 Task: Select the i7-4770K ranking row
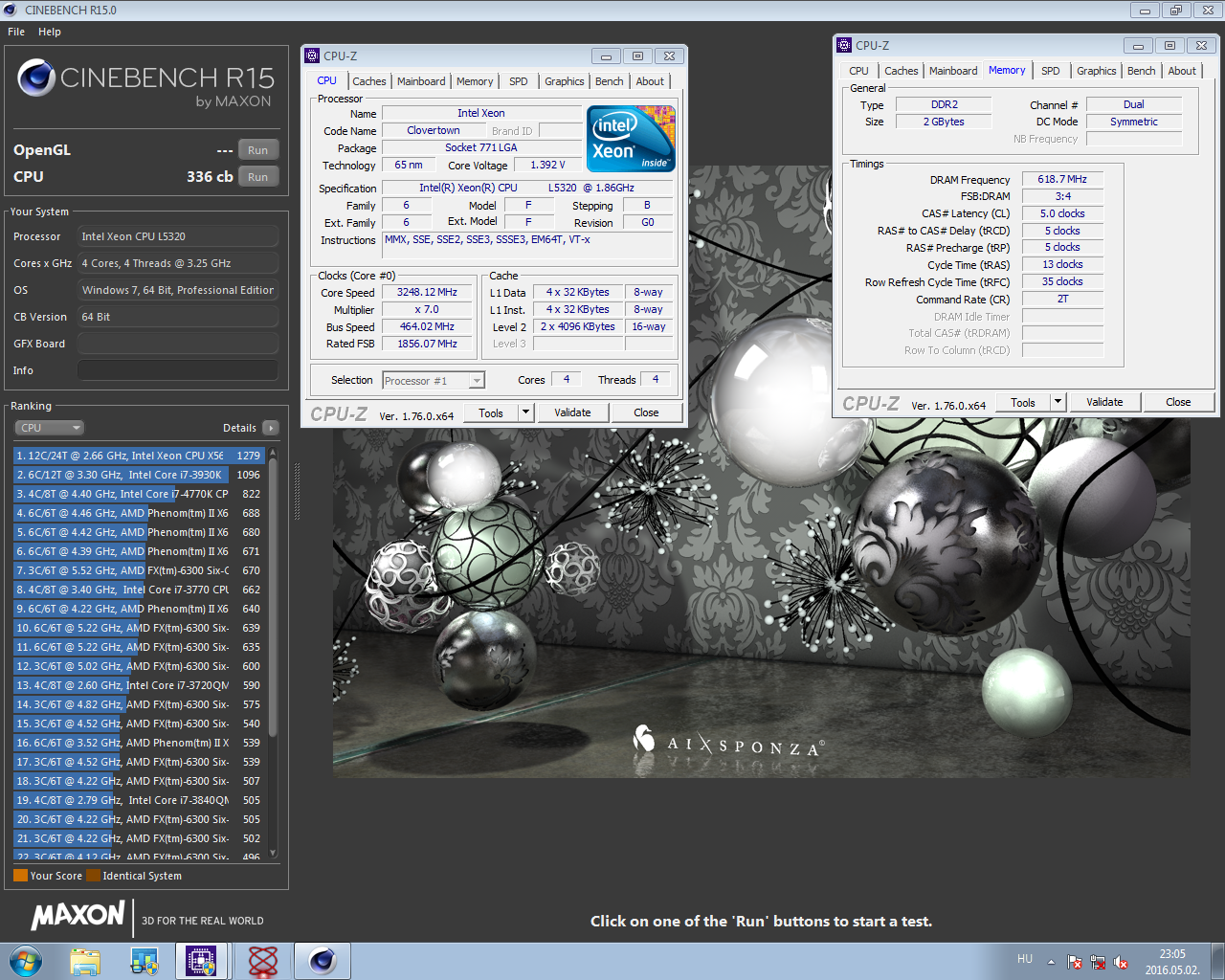[x=139, y=494]
